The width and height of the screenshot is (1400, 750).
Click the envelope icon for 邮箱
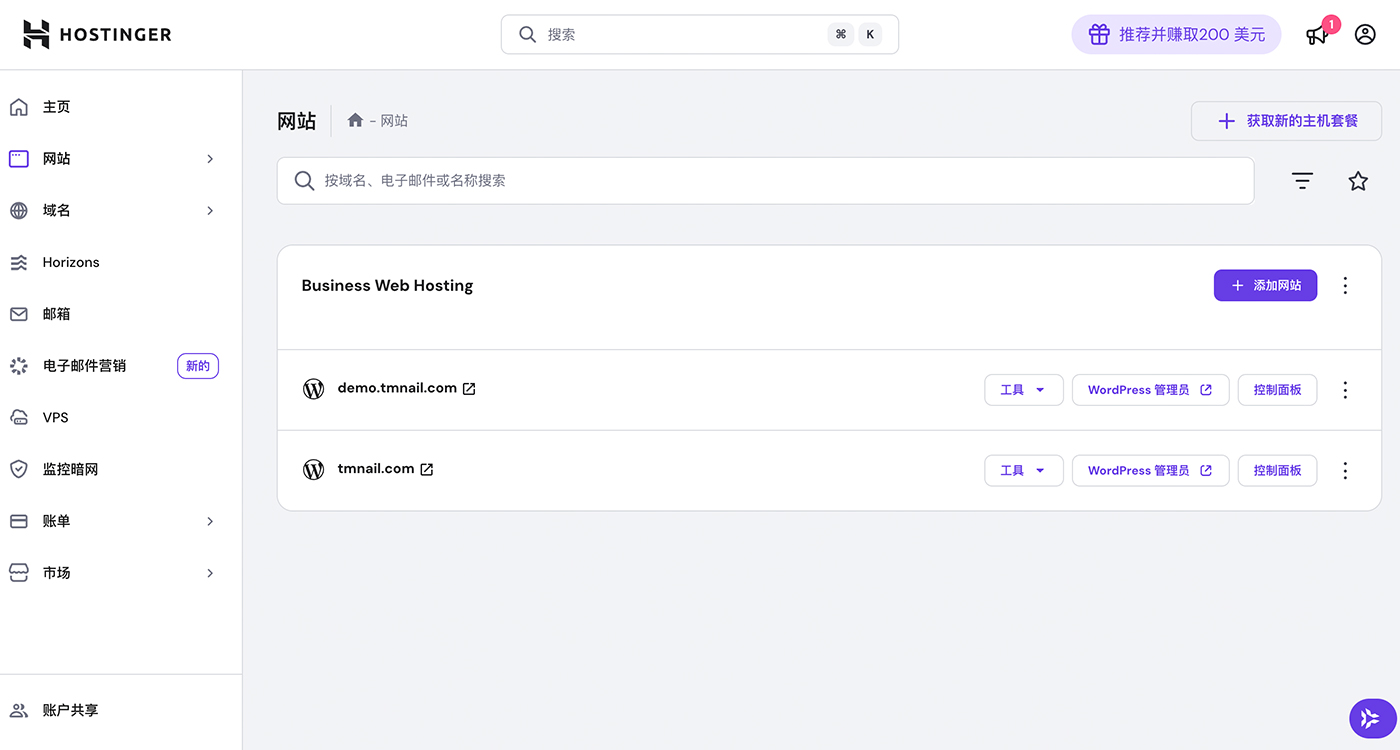pos(18,314)
